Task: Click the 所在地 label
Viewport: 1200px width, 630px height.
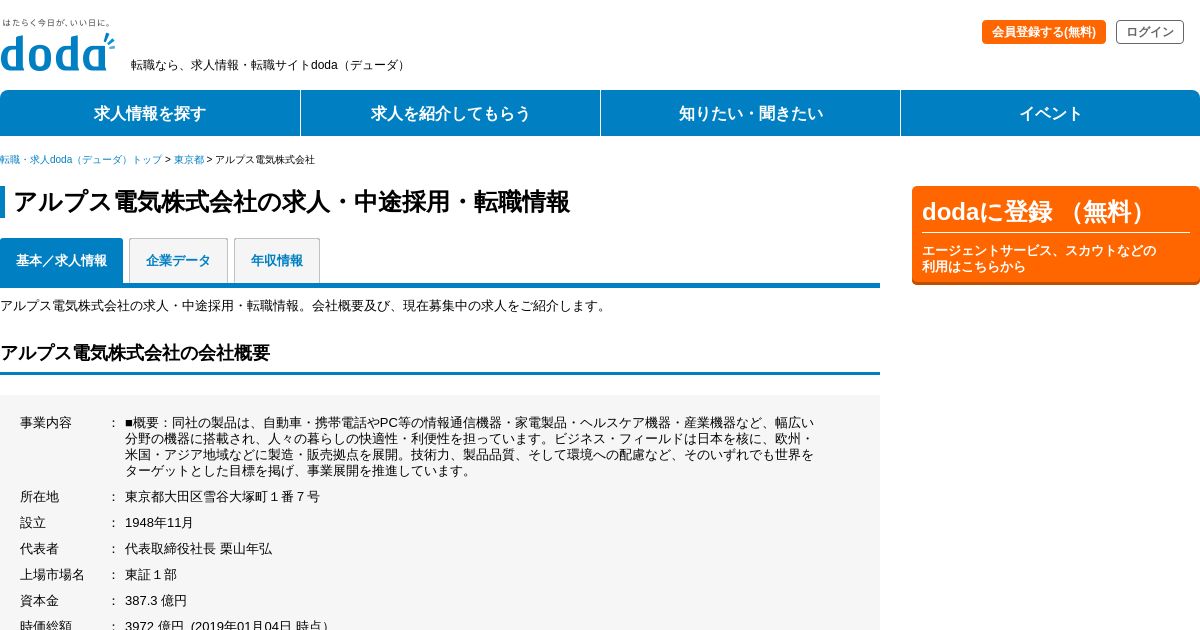Action: [x=39, y=497]
